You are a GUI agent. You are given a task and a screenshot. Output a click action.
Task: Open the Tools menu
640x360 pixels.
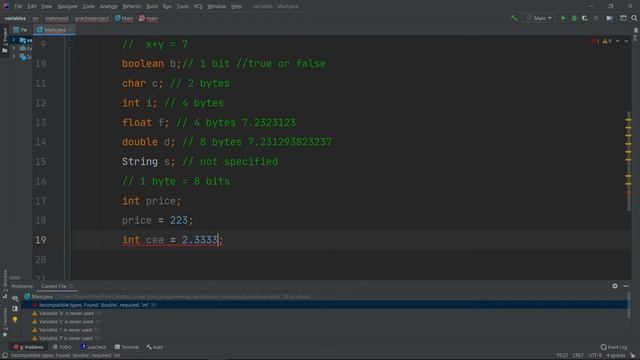pos(182,7)
